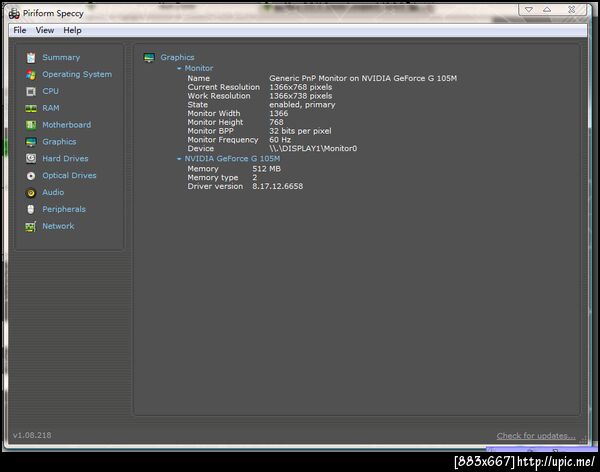The height and width of the screenshot is (472, 600).
Task: Click the Optical Drives disc icon
Action: (x=31, y=176)
